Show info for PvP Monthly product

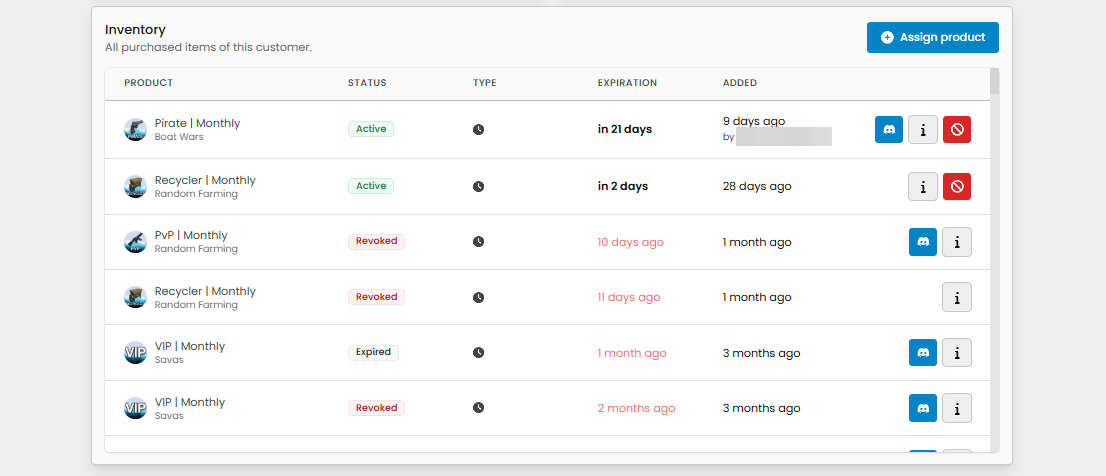pos(956,242)
